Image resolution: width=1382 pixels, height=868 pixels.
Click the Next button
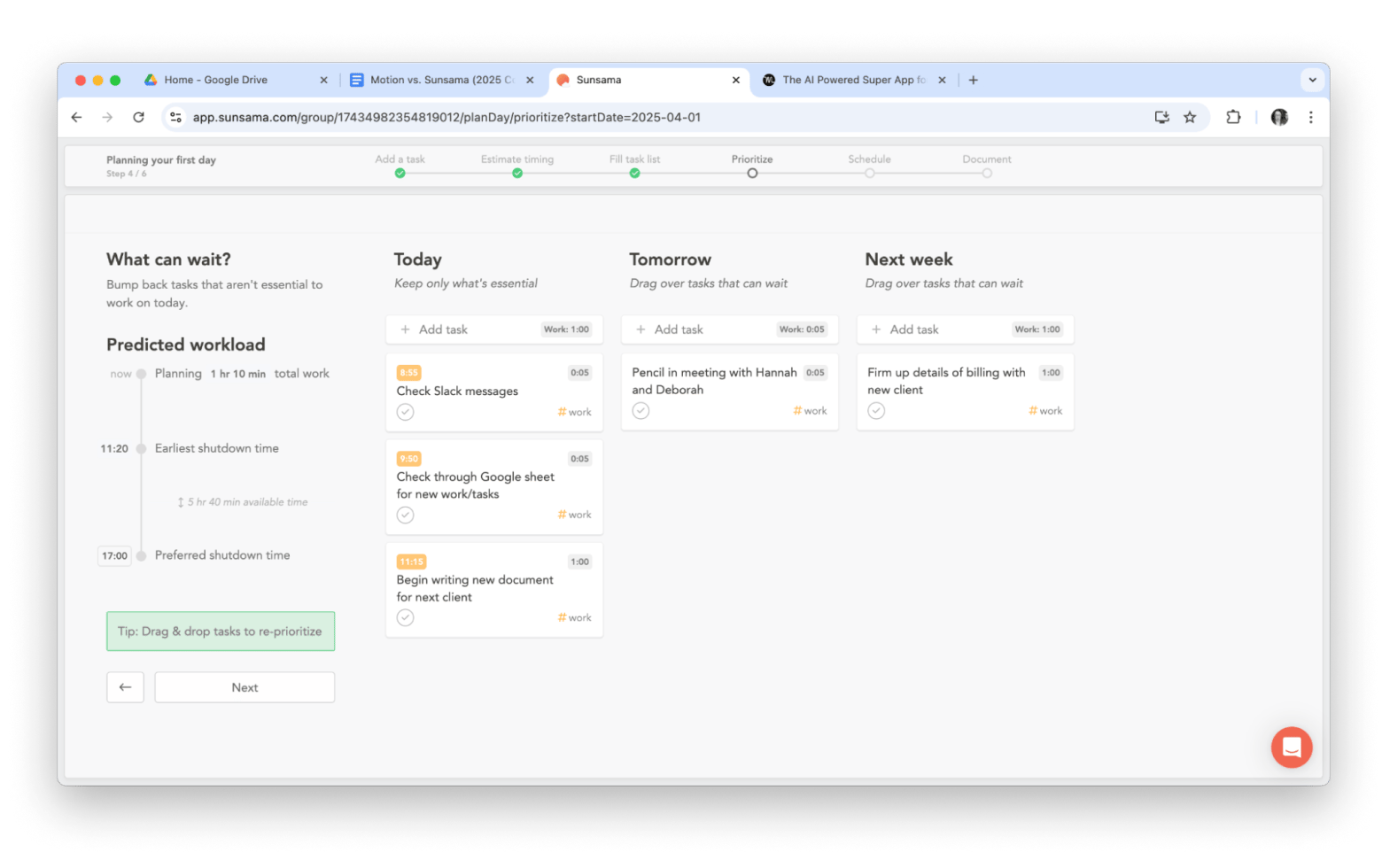[245, 687]
